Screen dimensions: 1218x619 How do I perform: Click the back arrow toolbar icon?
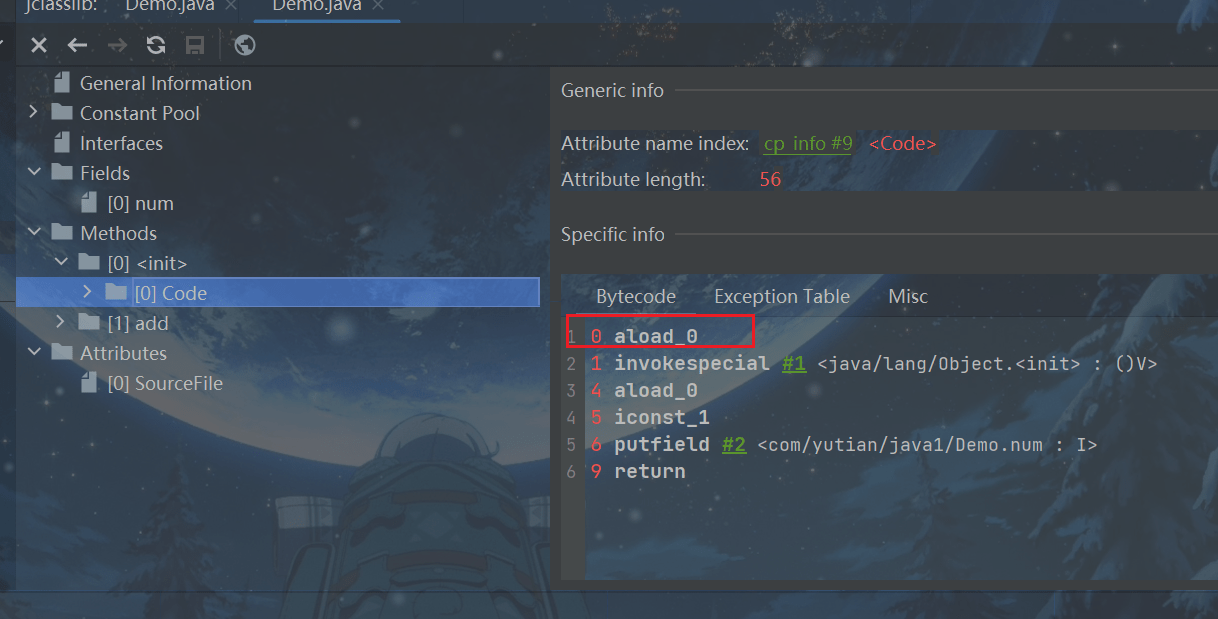coord(77,45)
